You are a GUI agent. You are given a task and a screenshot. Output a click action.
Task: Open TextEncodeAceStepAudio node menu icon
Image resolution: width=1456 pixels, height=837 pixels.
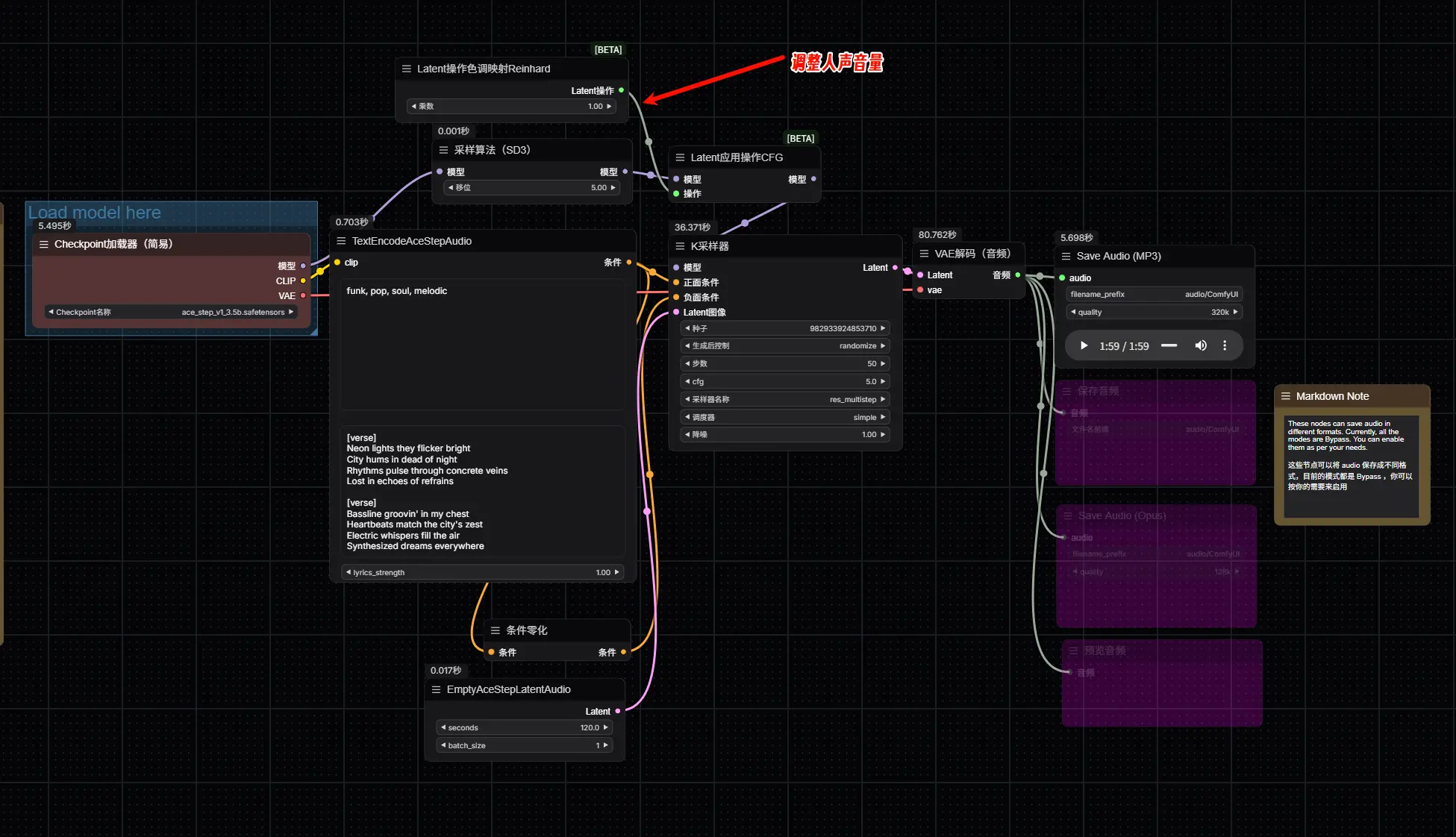(341, 241)
